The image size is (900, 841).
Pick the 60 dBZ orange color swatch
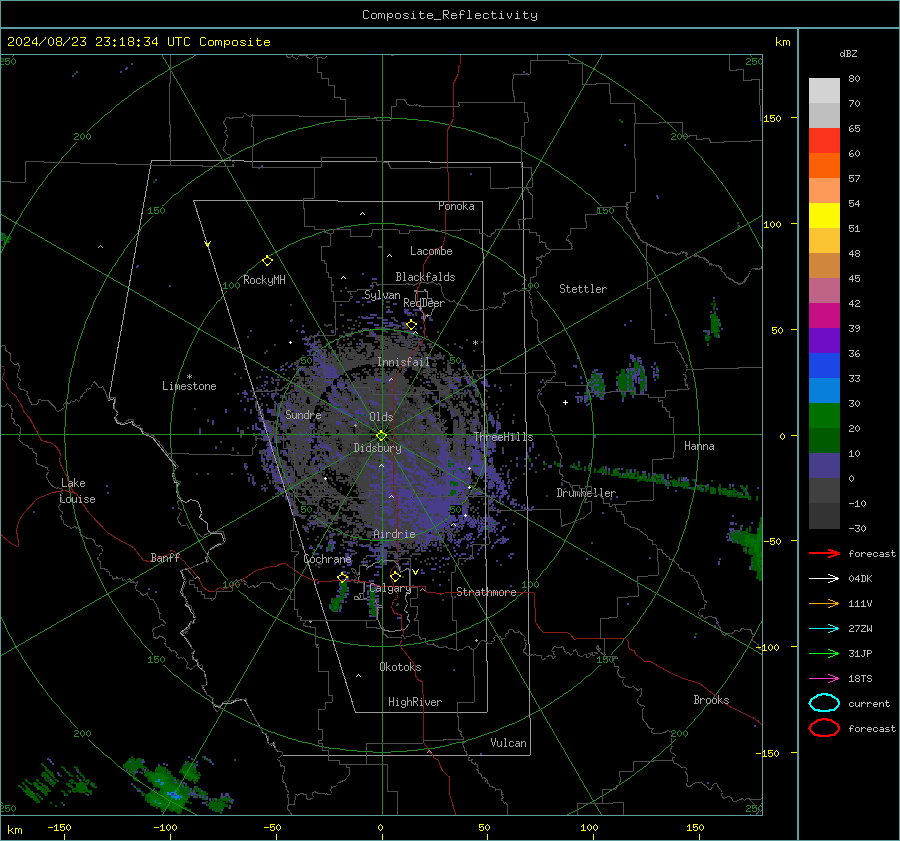tap(824, 165)
